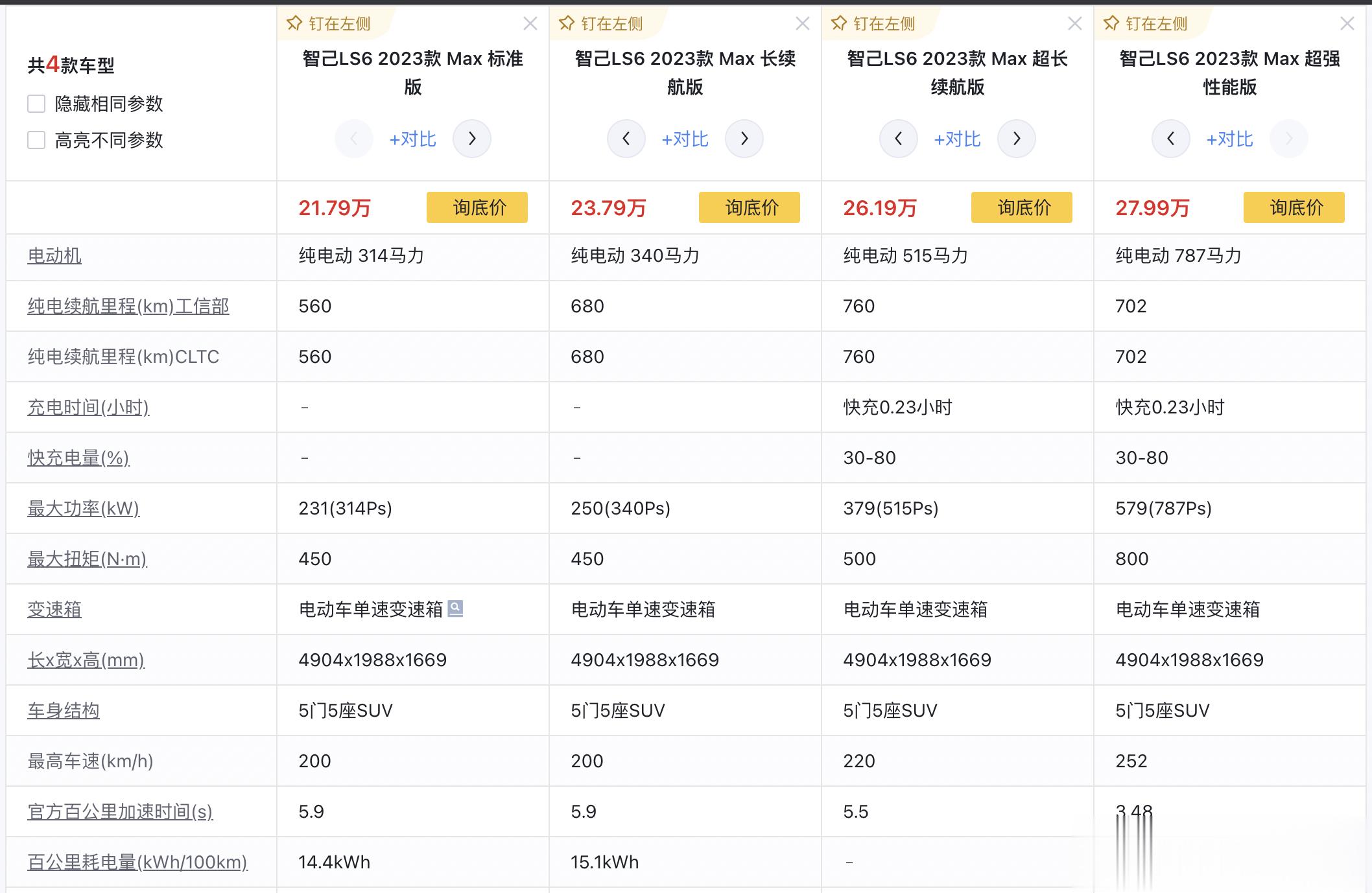Move the Max 超强性能版 column left with its arrow
The image size is (1372, 893).
(x=1171, y=139)
